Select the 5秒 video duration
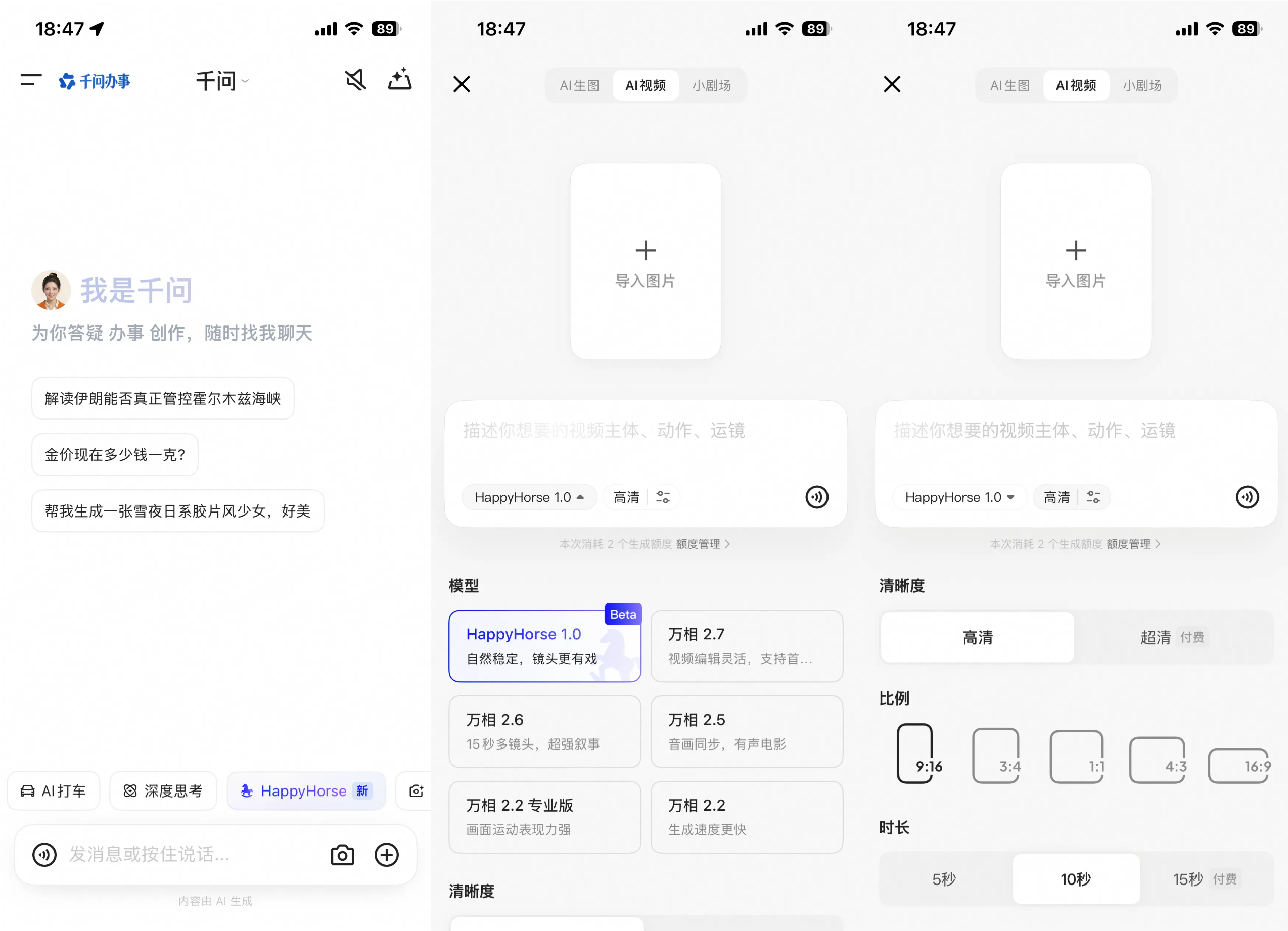The height and width of the screenshot is (931, 1288). [944, 879]
